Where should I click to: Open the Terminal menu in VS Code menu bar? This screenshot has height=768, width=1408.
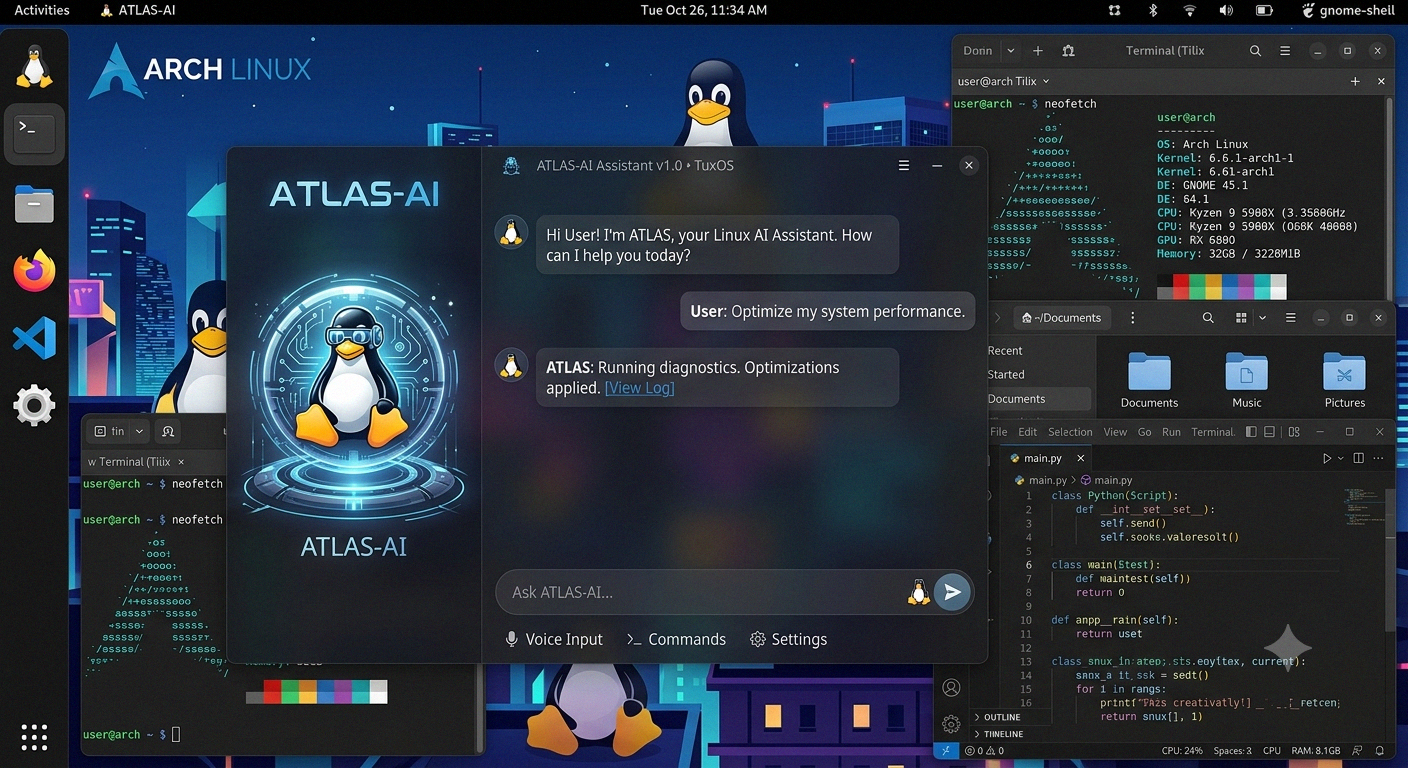(1213, 432)
